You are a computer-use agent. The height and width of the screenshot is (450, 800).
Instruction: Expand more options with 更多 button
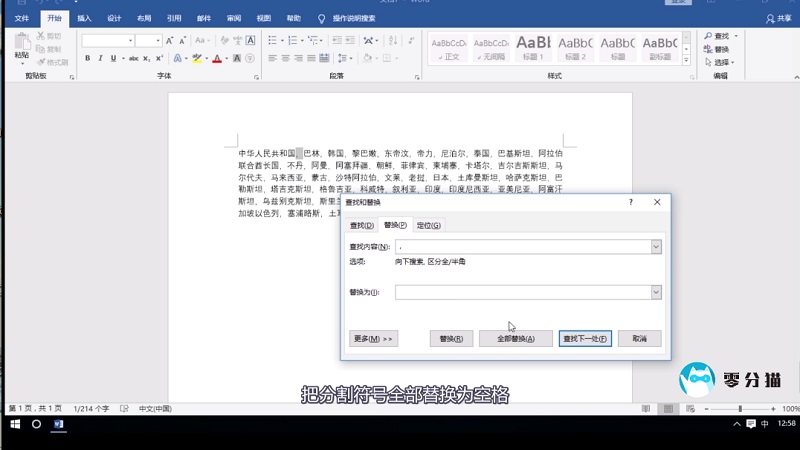(374, 339)
